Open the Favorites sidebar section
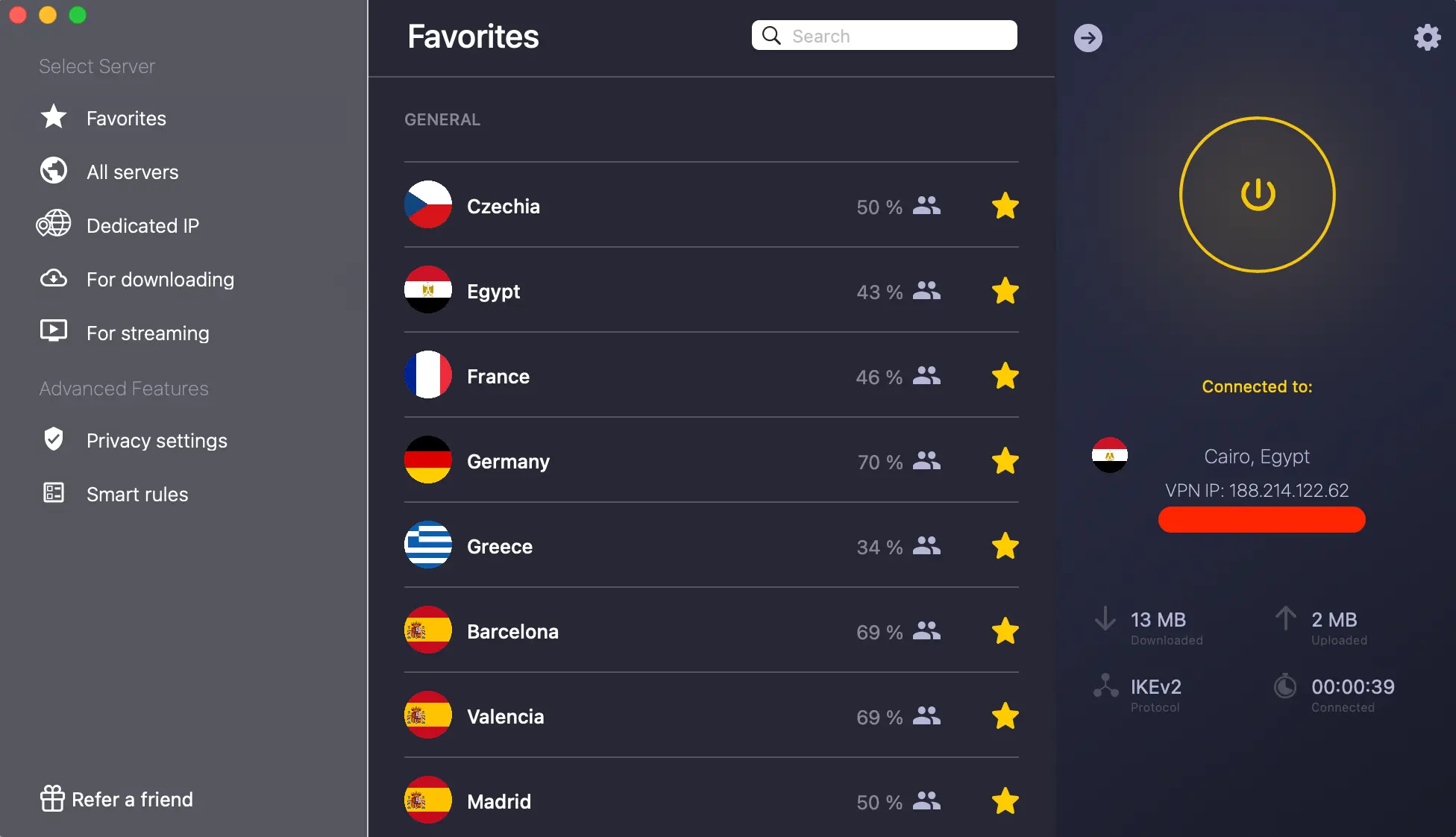 (x=126, y=119)
